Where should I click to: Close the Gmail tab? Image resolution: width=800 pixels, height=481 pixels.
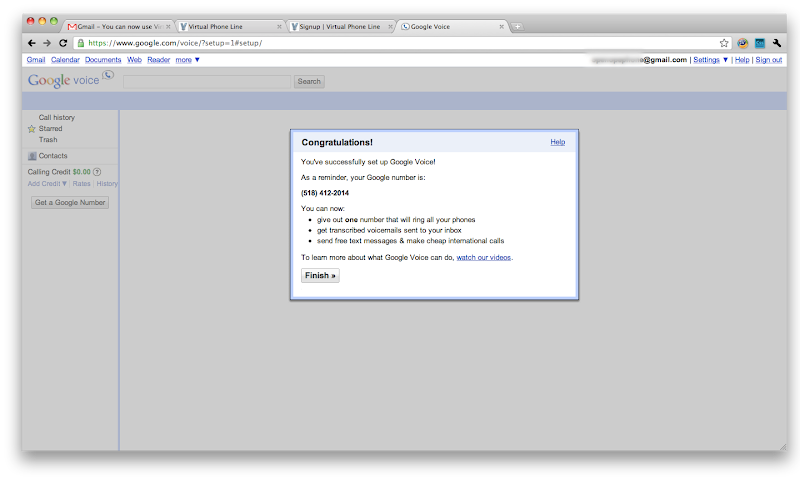(x=168, y=27)
